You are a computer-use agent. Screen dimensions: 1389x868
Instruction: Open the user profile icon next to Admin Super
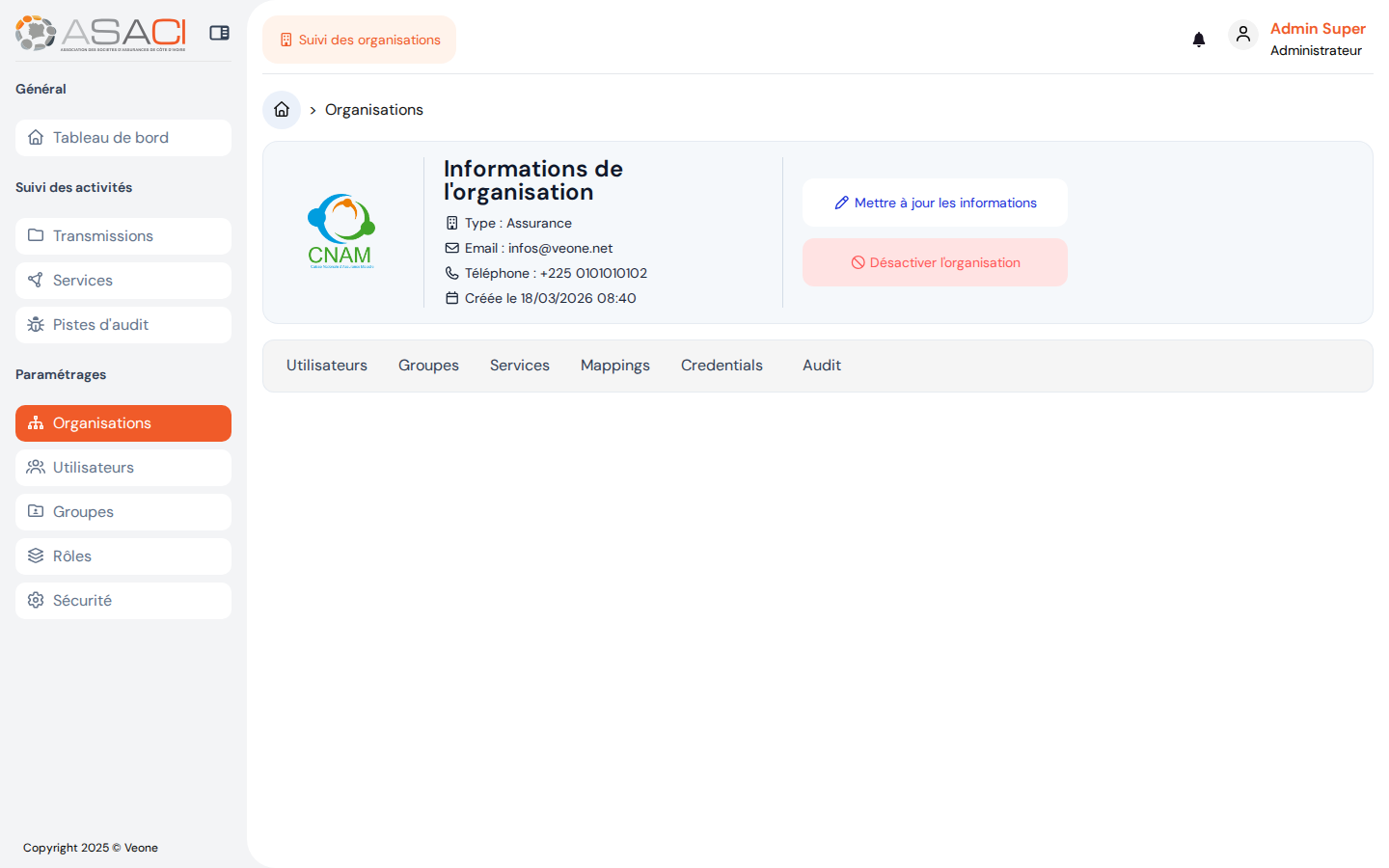1243,34
